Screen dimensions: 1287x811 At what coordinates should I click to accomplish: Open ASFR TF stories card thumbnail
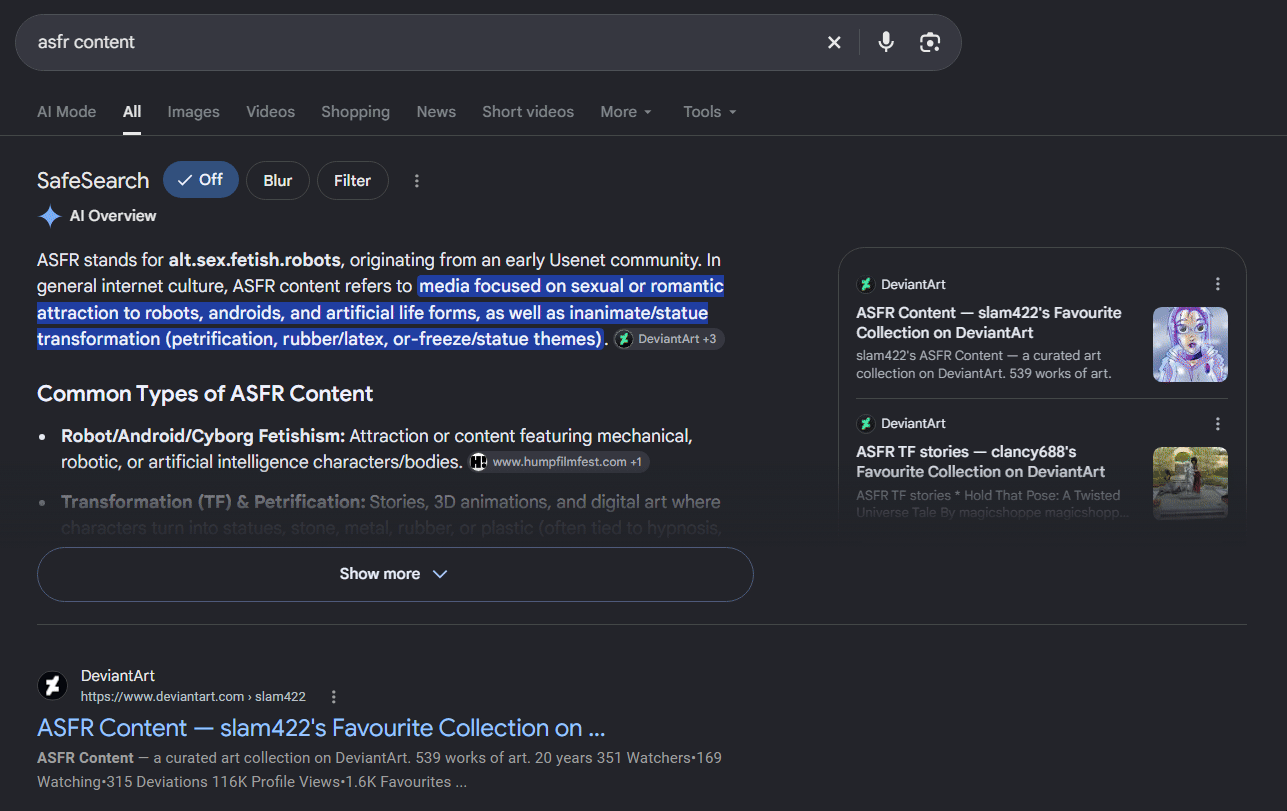[x=1190, y=483]
